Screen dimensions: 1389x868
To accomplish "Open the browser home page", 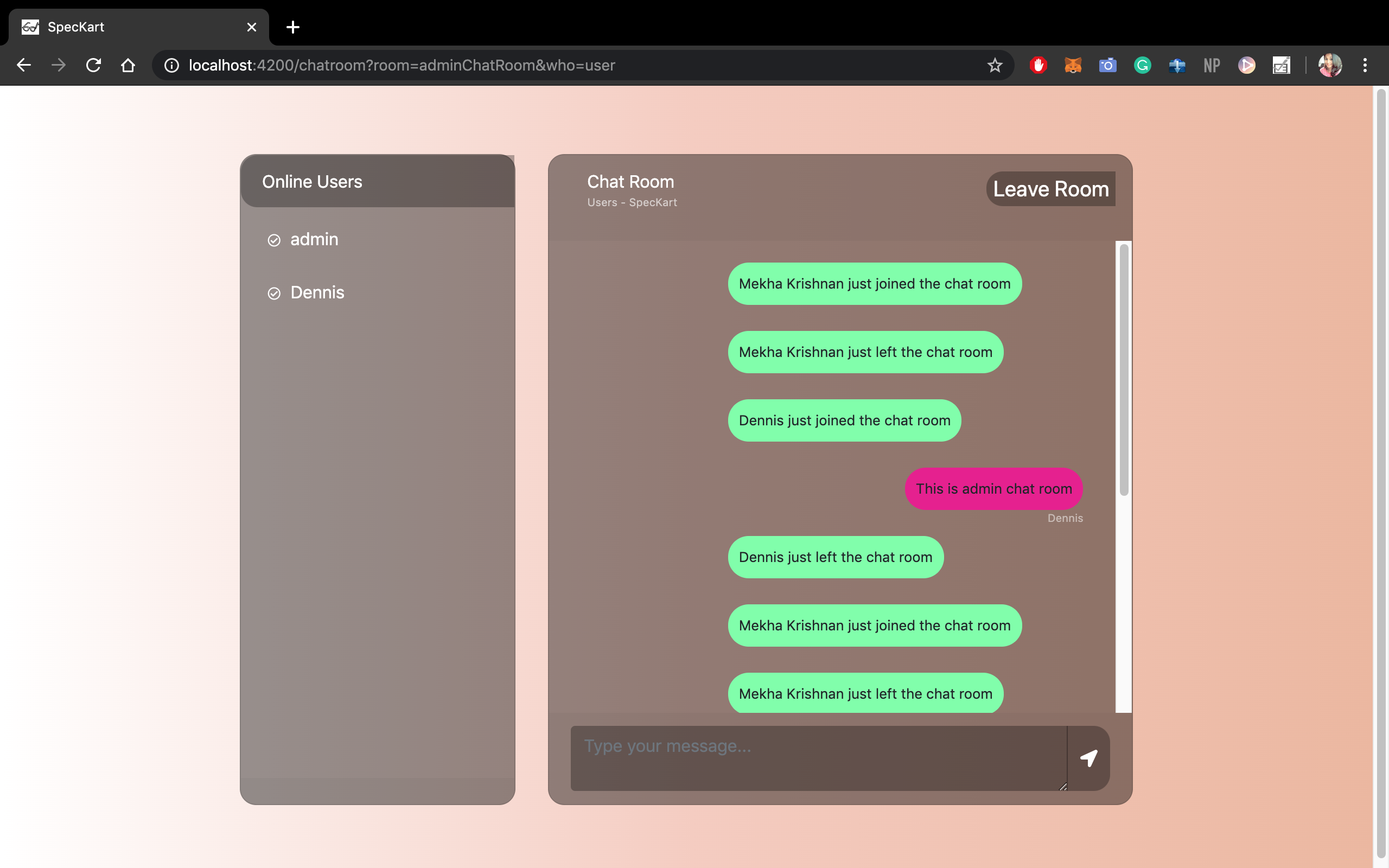I will [x=128, y=66].
